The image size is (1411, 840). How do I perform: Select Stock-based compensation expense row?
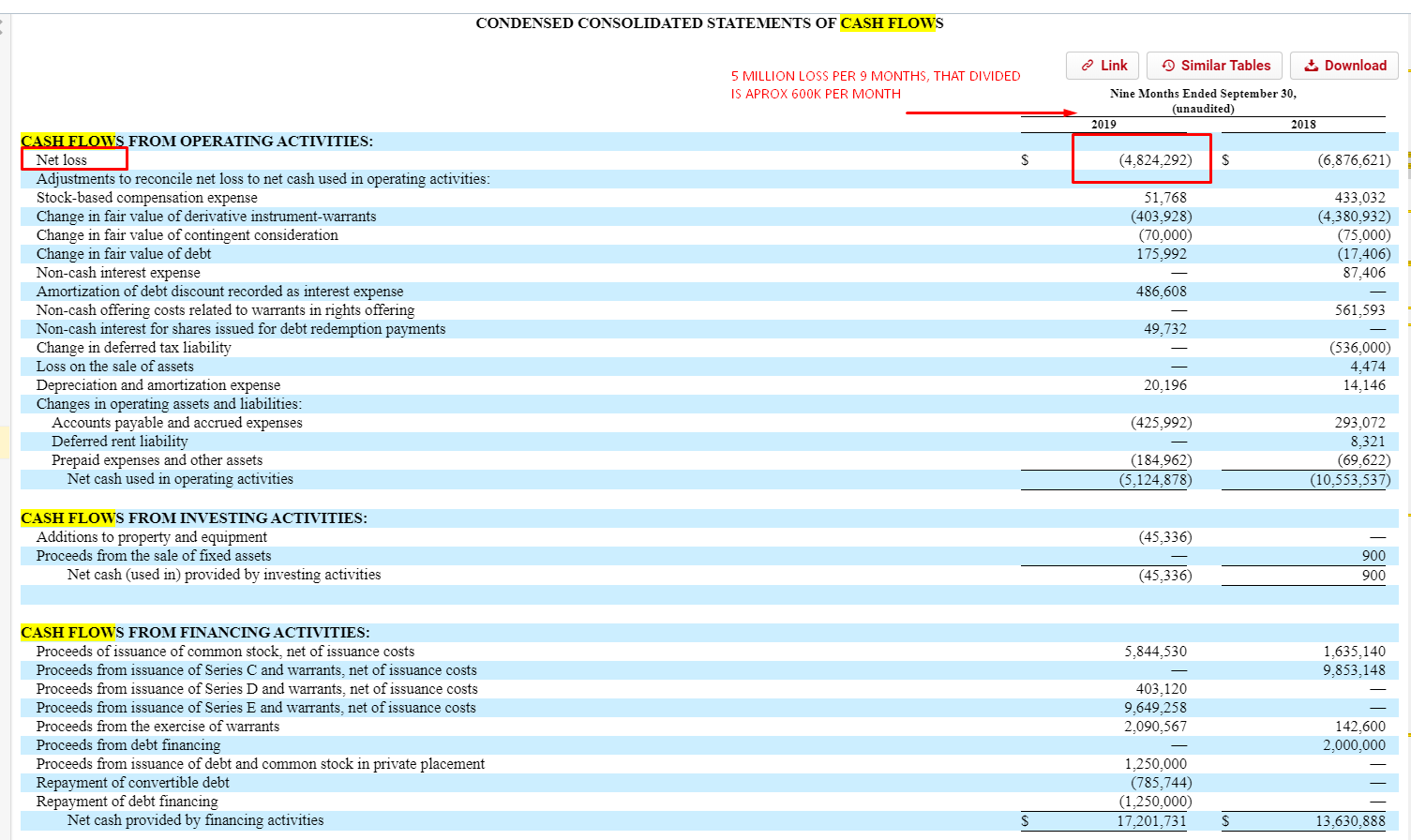point(146,198)
